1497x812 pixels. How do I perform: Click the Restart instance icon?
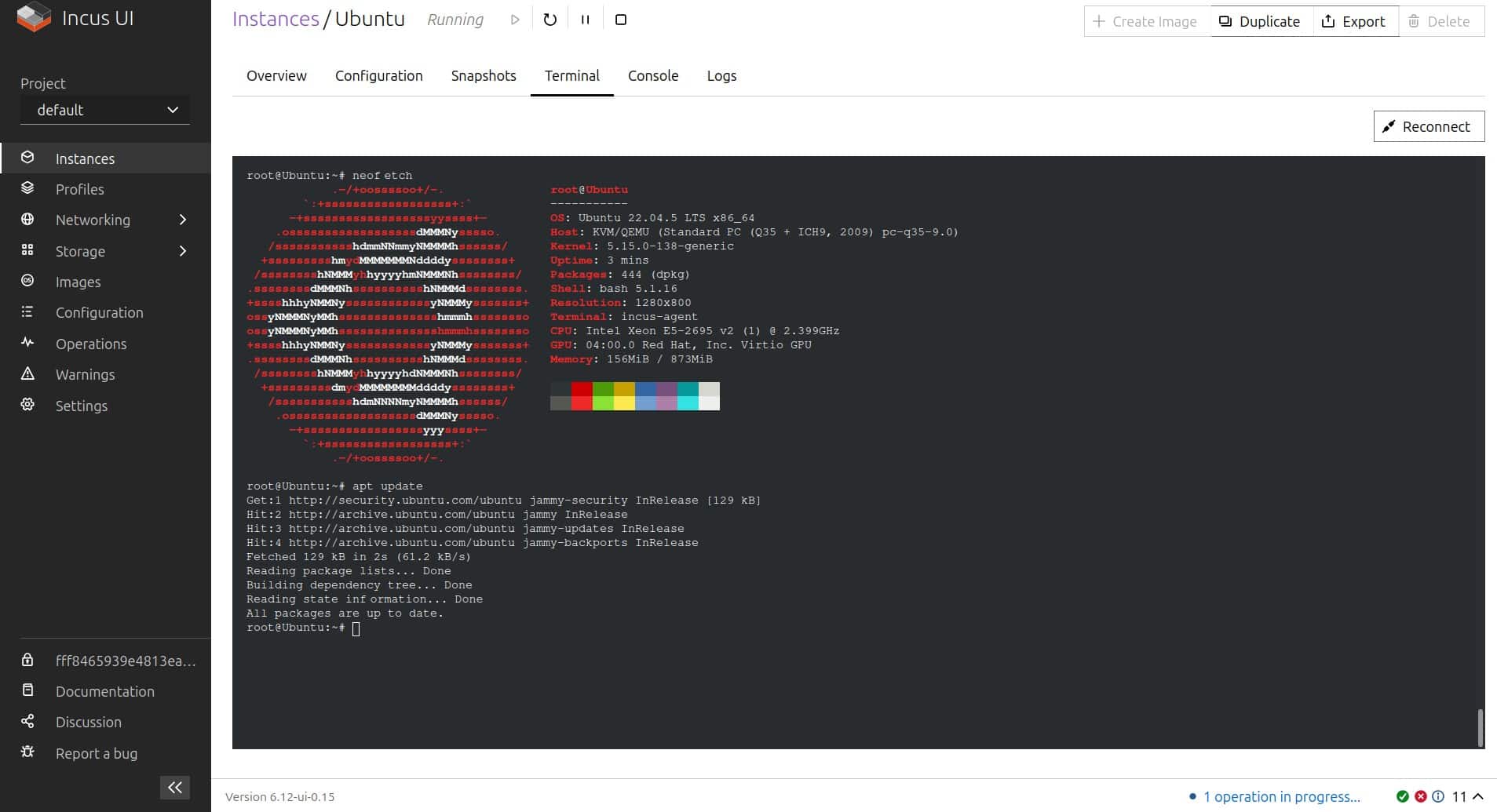click(x=549, y=19)
